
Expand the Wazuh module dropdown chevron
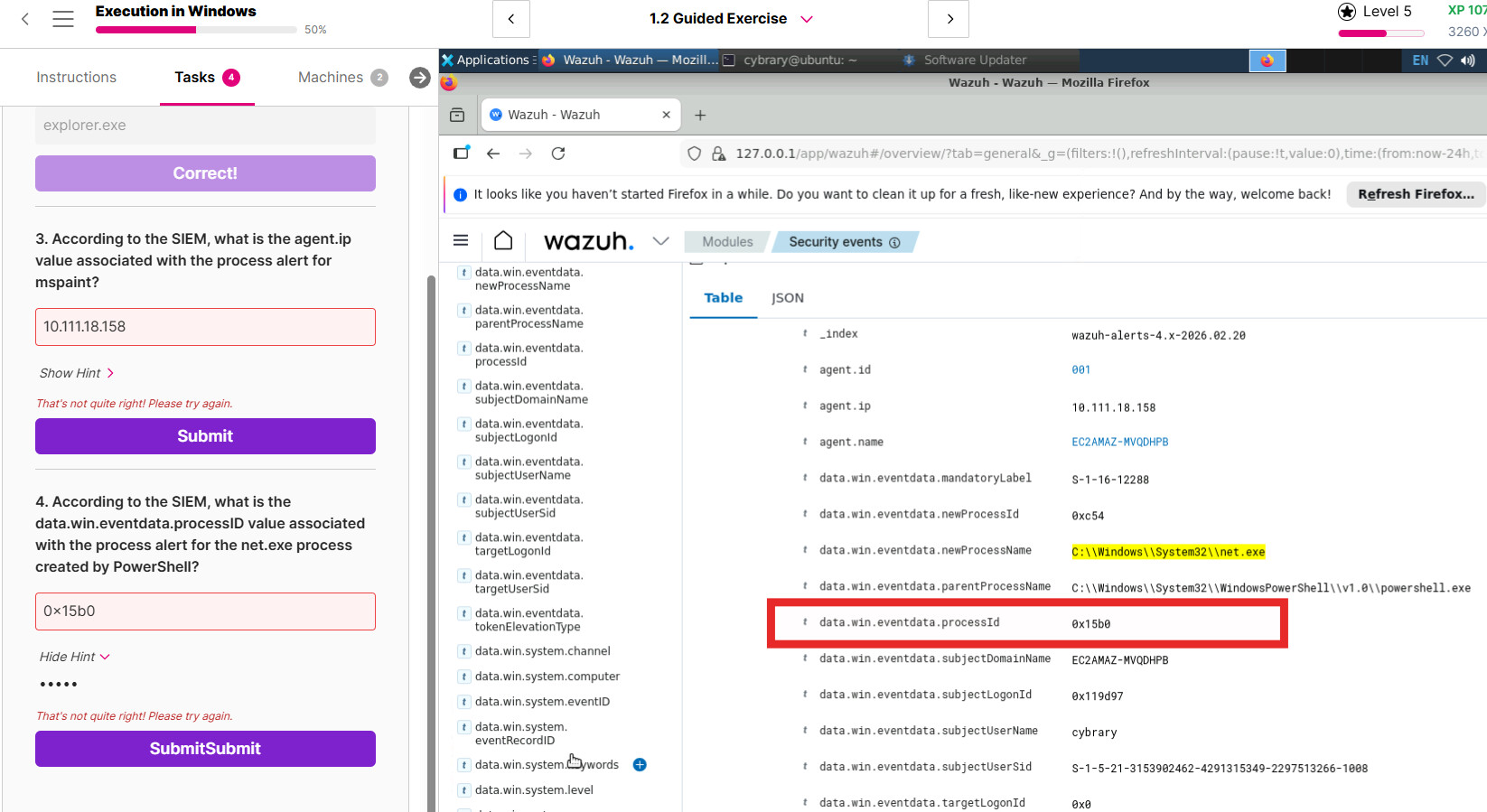661,241
